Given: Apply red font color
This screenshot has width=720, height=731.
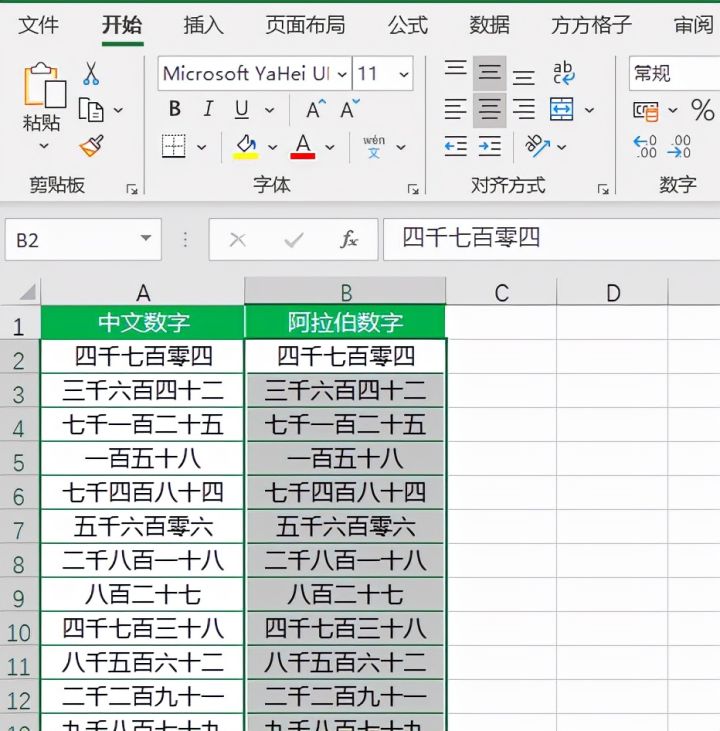Looking at the screenshot, I should click(303, 146).
